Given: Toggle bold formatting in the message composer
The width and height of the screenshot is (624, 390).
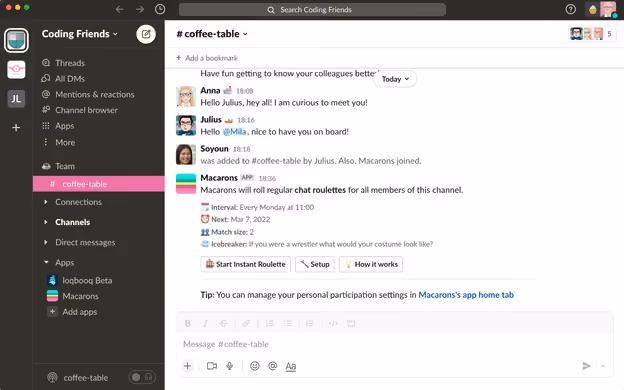Looking at the screenshot, I should coord(187,324).
